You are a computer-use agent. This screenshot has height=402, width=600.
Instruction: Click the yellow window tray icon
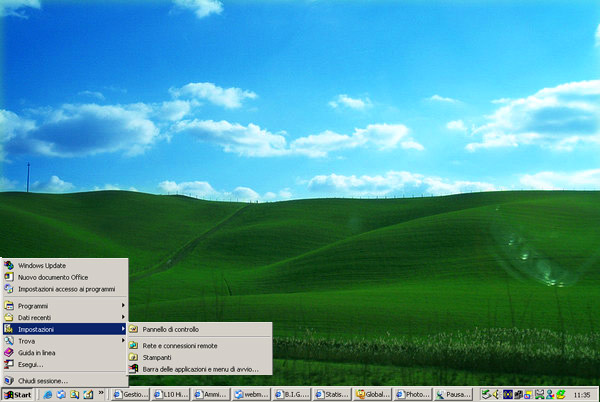(x=528, y=394)
